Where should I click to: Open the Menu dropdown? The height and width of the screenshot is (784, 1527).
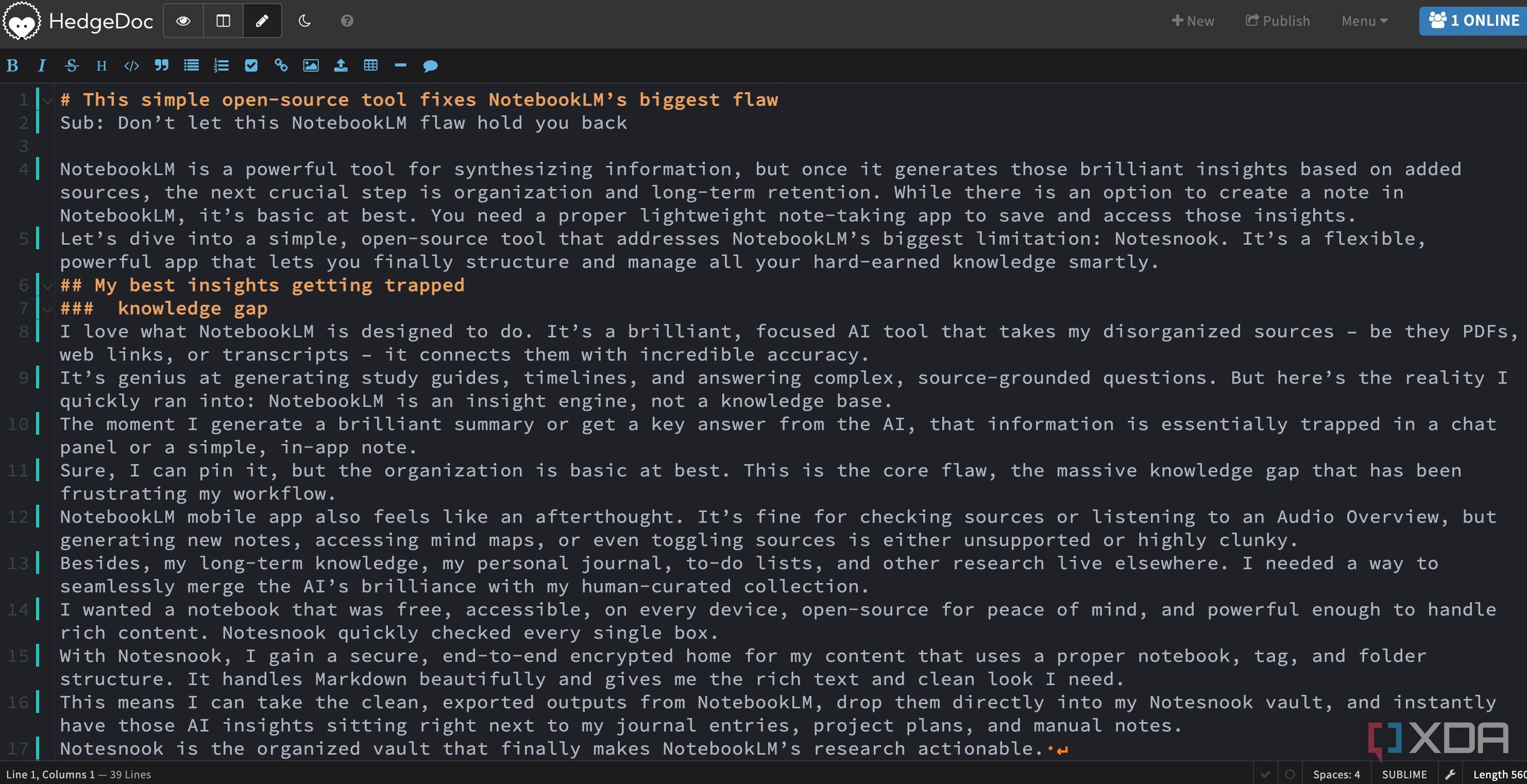[x=1364, y=21]
